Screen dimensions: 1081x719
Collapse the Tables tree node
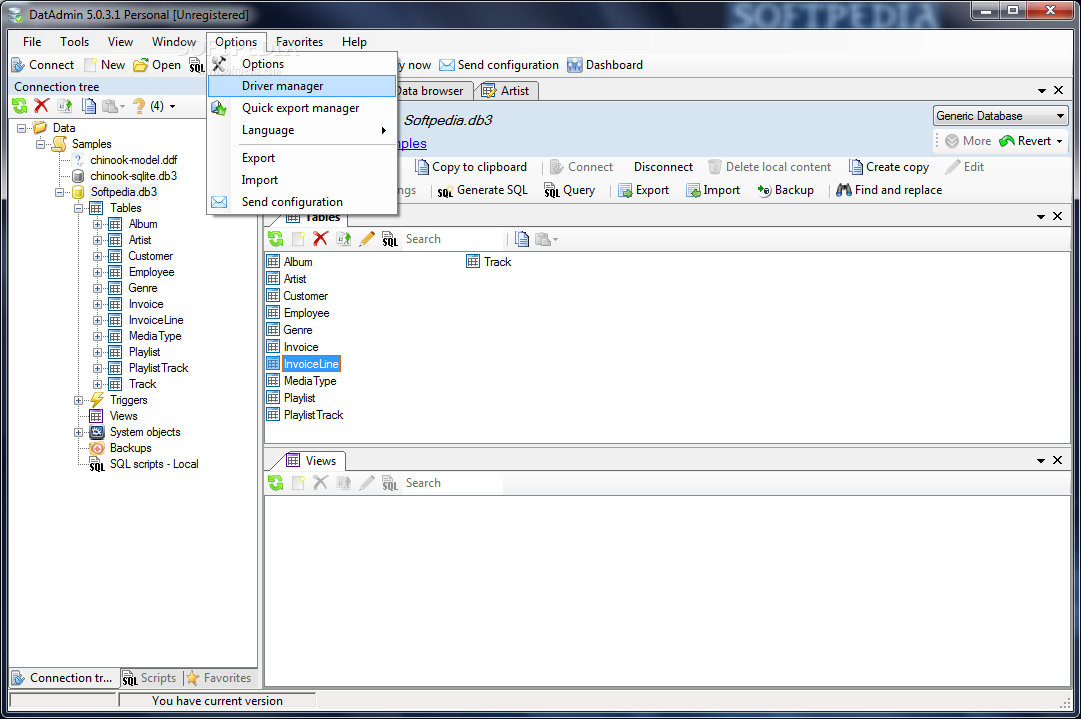pyautogui.click(x=79, y=208)
